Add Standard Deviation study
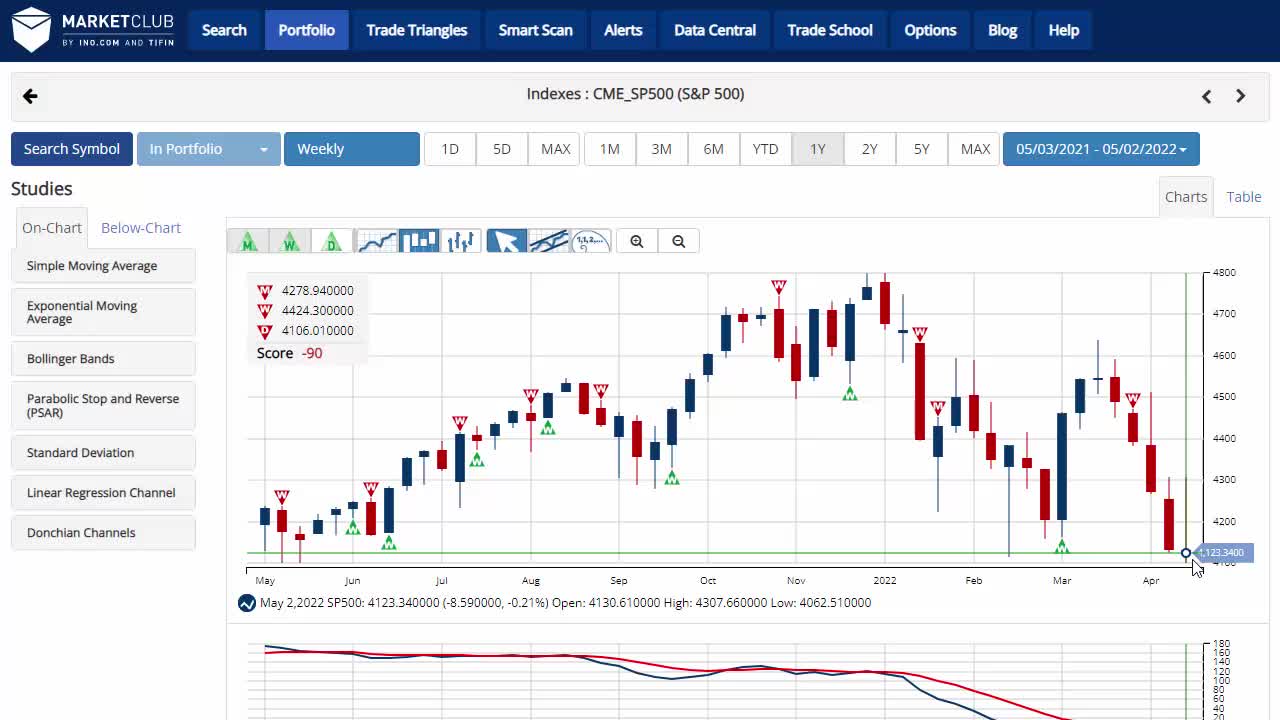This screenshot has height=720, width=1280. [x=103, y=453]
